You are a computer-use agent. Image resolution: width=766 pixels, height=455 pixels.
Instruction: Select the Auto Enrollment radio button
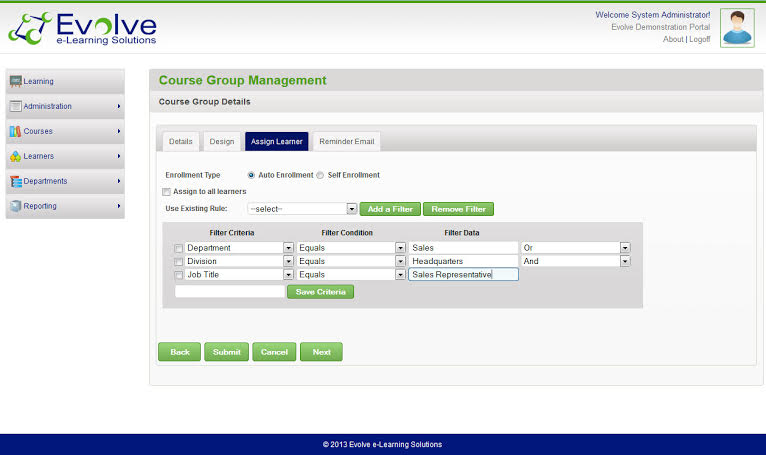[x=251, y=175]
